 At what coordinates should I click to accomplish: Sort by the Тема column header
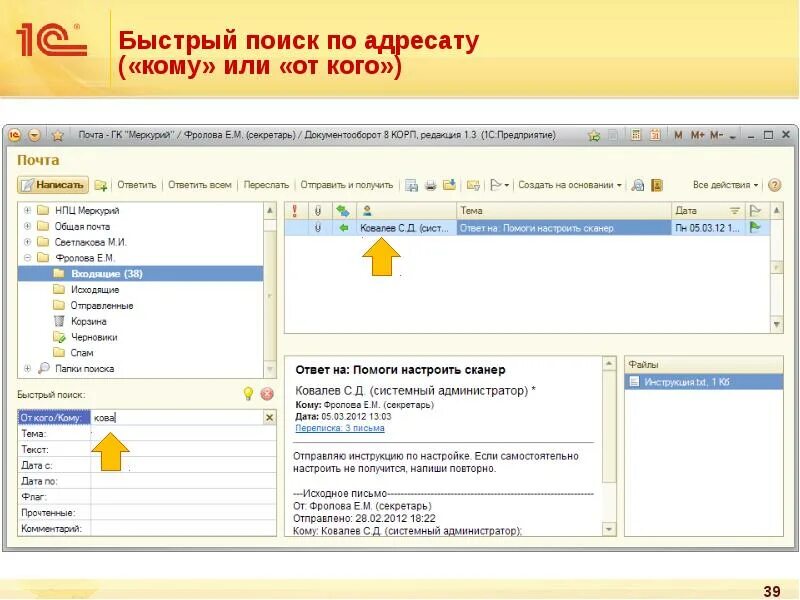tap(564, 210)
